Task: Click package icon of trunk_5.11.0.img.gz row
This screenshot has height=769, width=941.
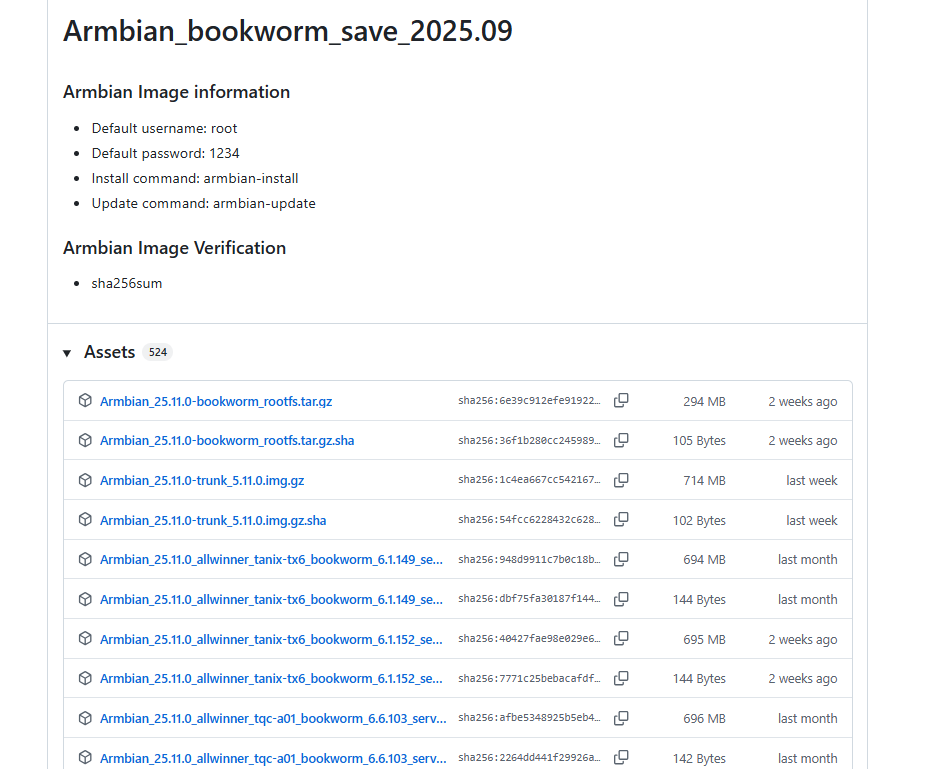Action: pos(85,480)
